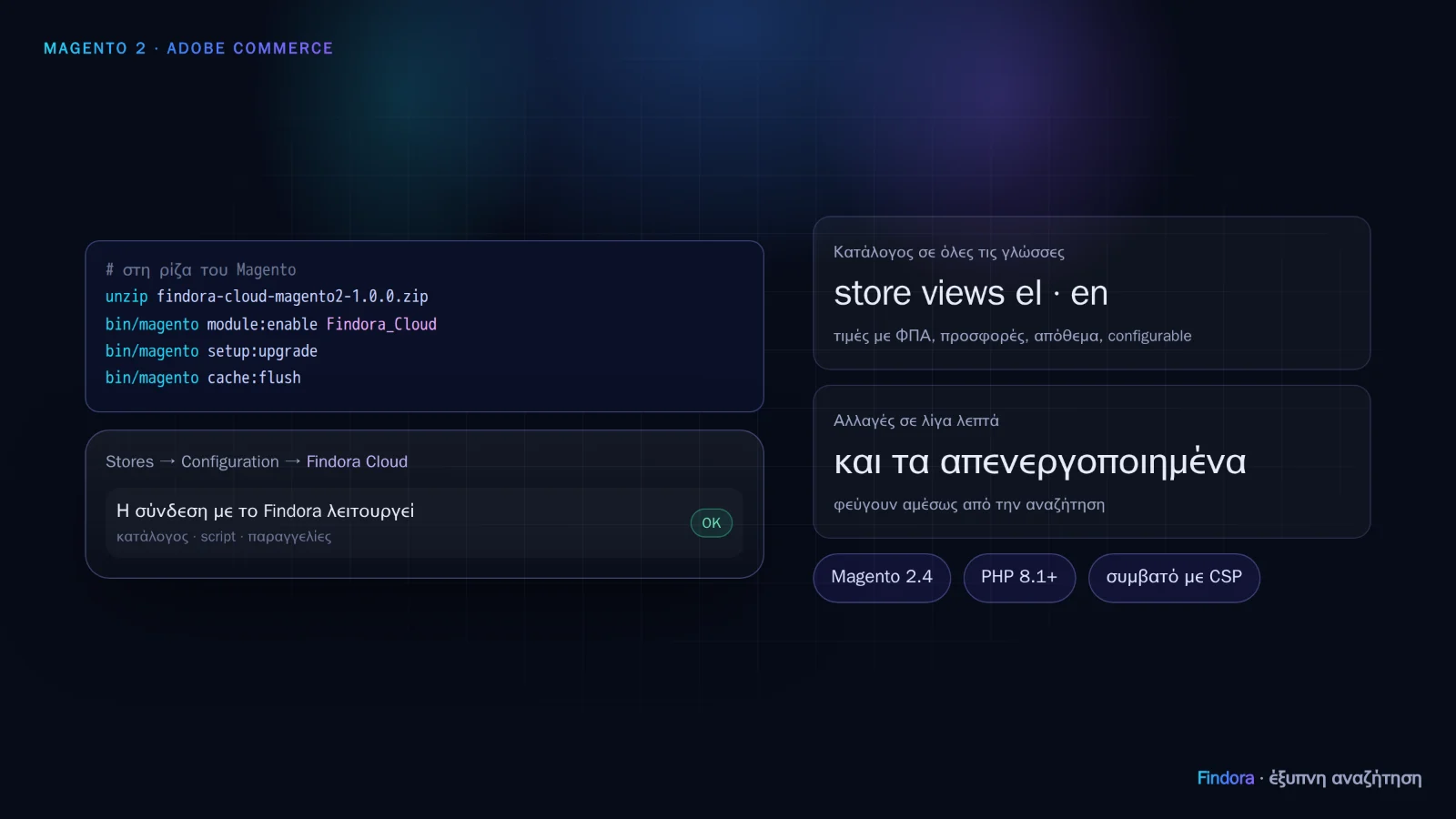Click the 'Stores → Configuration → Findora Cloud' breadcrumb text
Screen dimensions: 1456x819
click(x=257, y=462)
